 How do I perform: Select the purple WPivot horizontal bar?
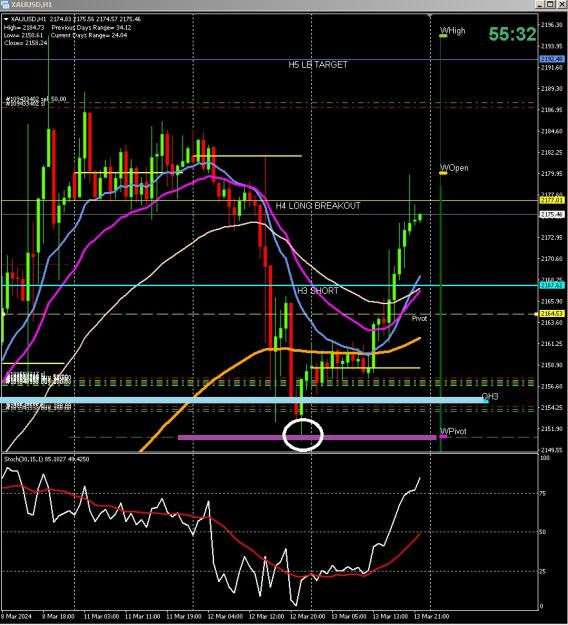307,438
